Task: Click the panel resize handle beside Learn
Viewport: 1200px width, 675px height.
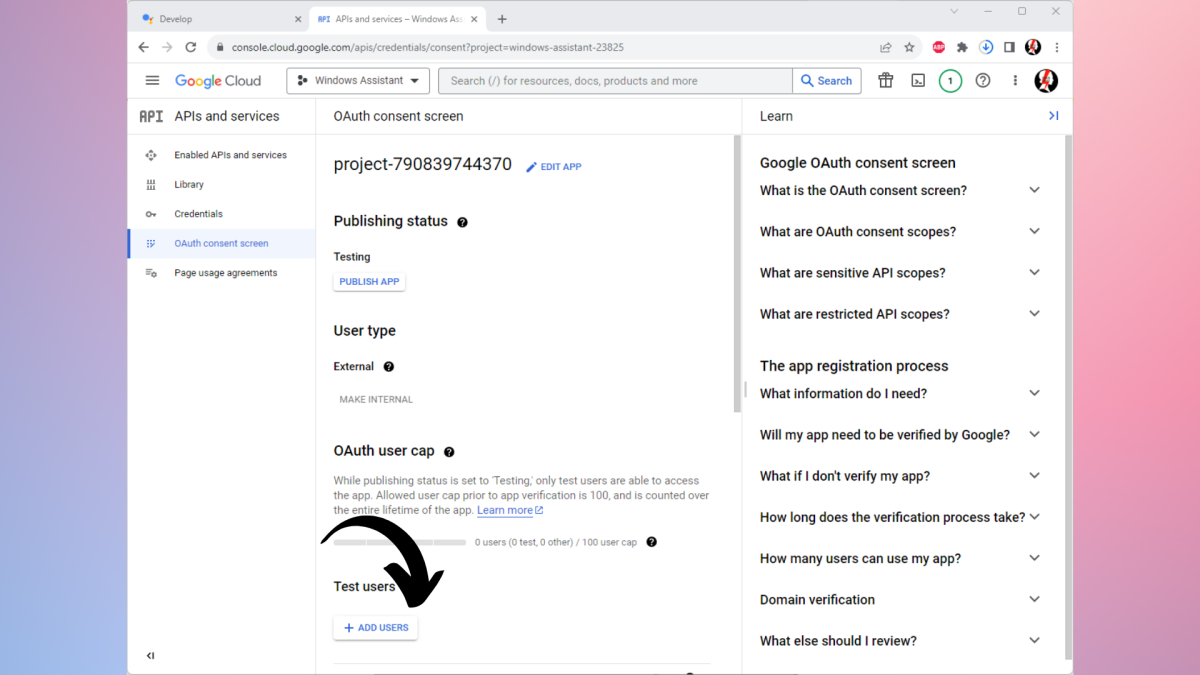Action: tap(745, 388)
